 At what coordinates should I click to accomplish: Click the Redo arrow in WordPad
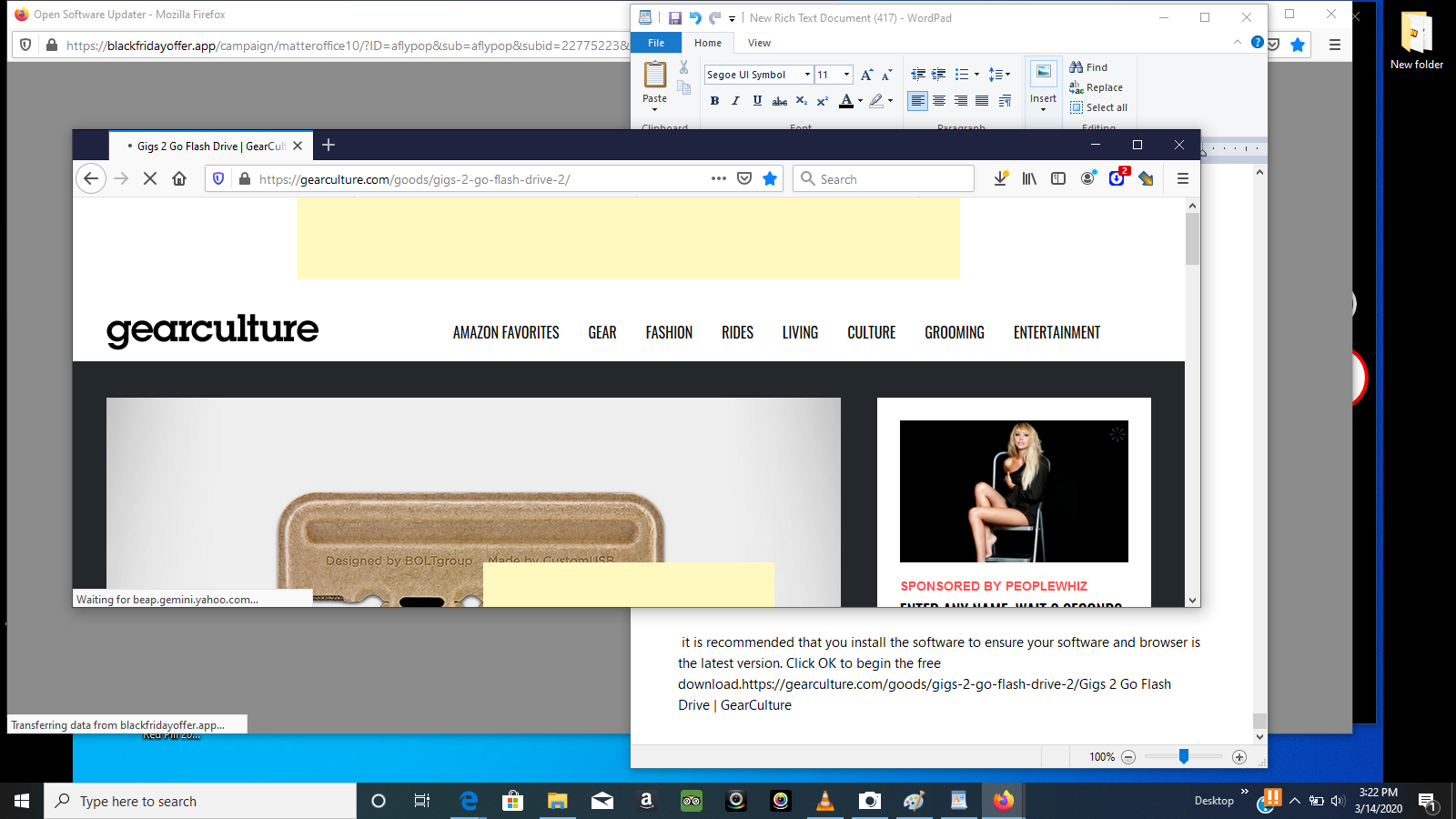coord(715,17)
